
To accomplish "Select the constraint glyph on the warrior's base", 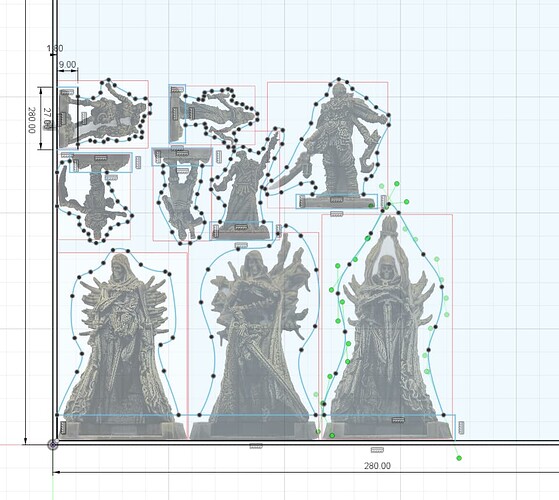I will pos(337,200).
